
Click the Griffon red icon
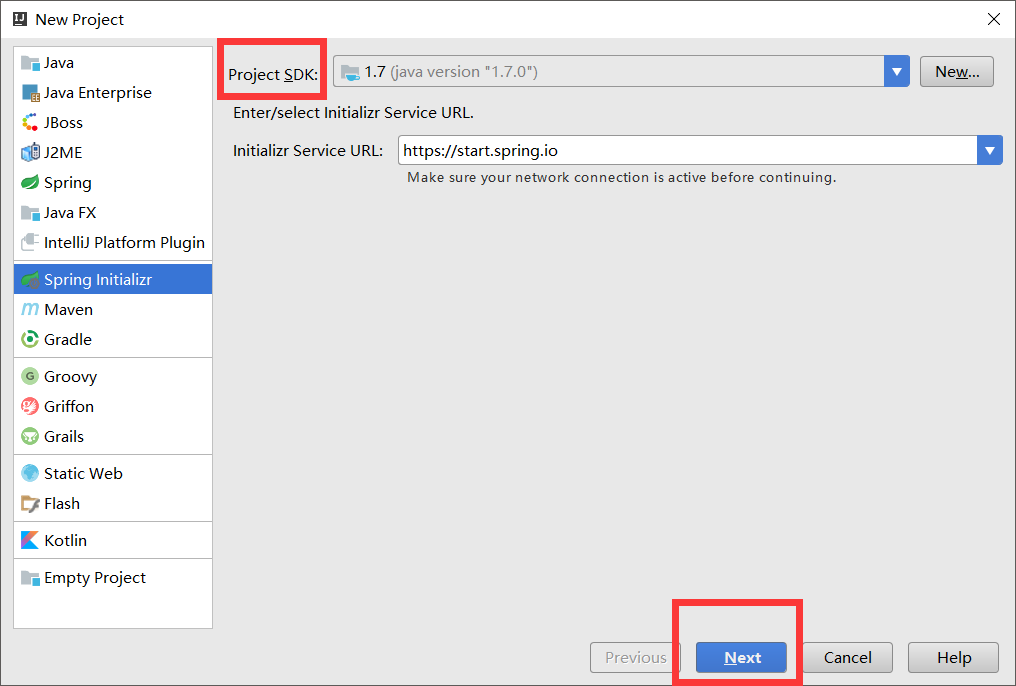[30, 406]
